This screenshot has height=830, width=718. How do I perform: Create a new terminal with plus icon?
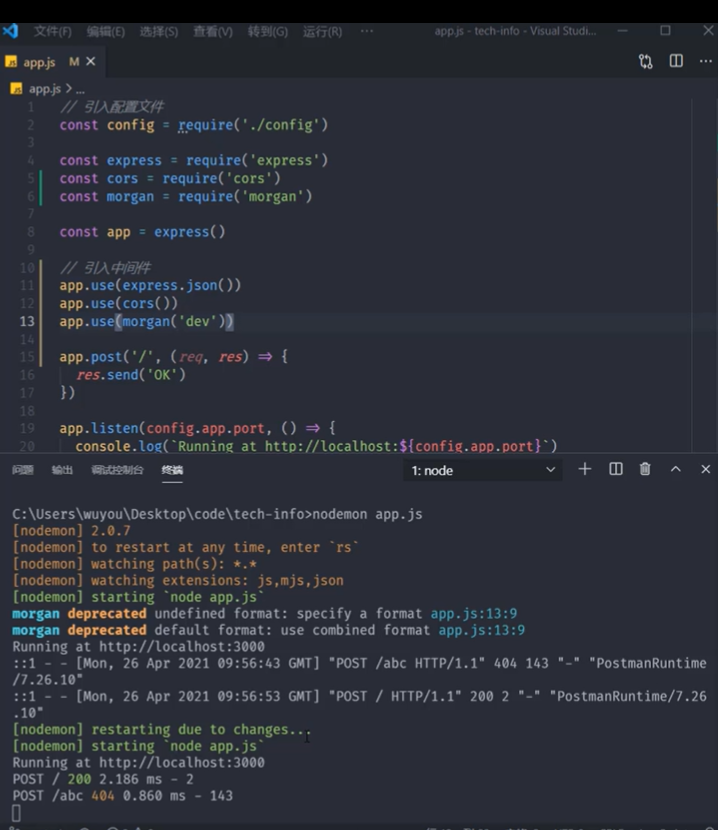585,469
